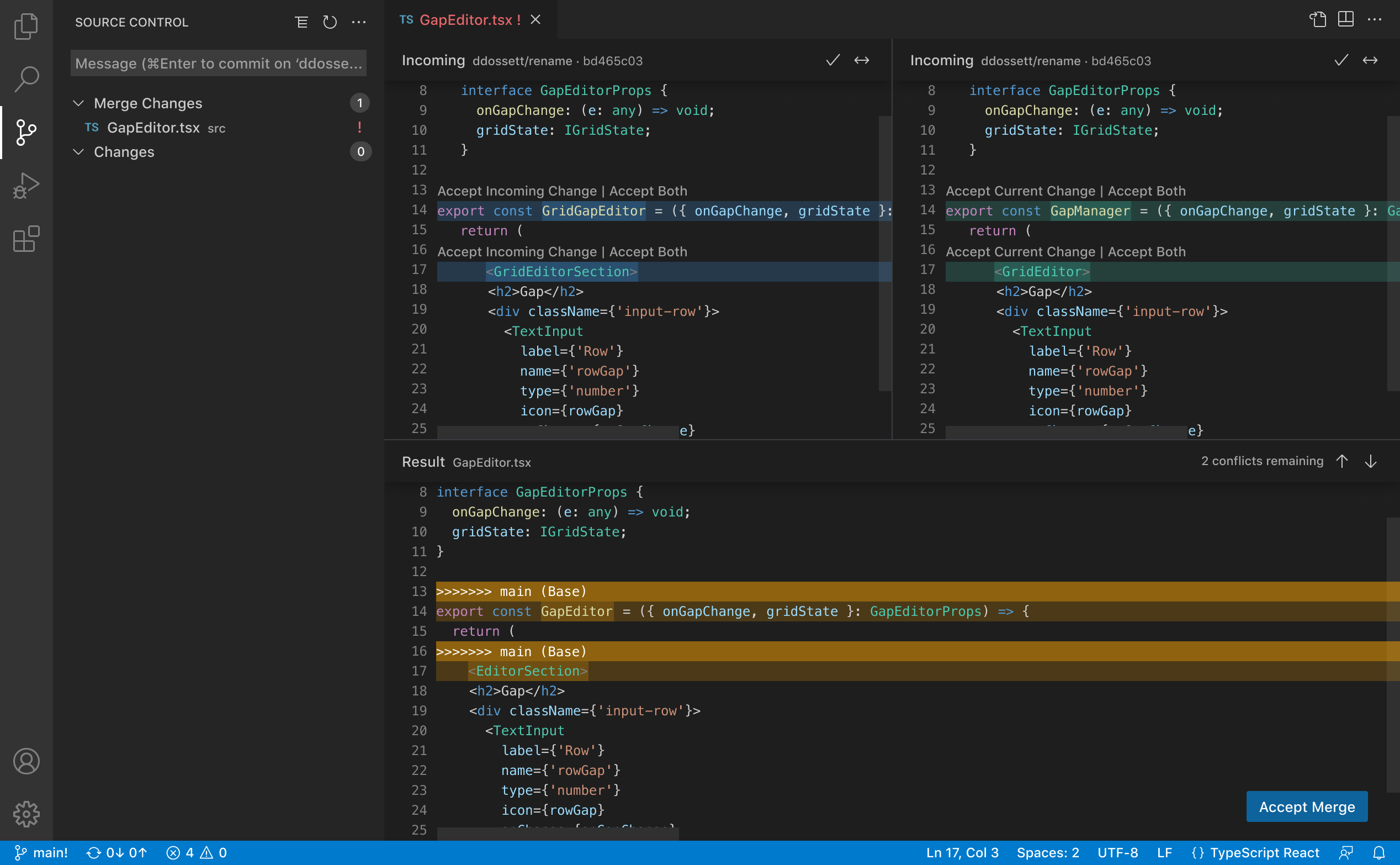The height and width of the screenshot is (865, 1400).
Task: Open the editor's more actions menu
Action: [x=1374, y=19]
